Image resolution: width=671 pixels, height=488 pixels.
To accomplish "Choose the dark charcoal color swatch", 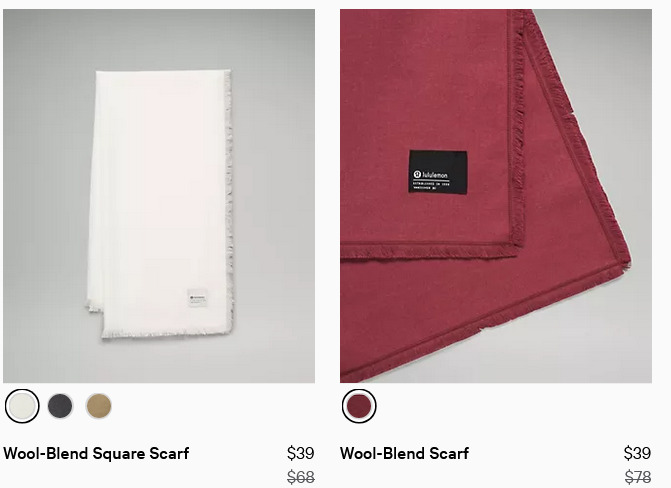I will click(x=60, y=406).
